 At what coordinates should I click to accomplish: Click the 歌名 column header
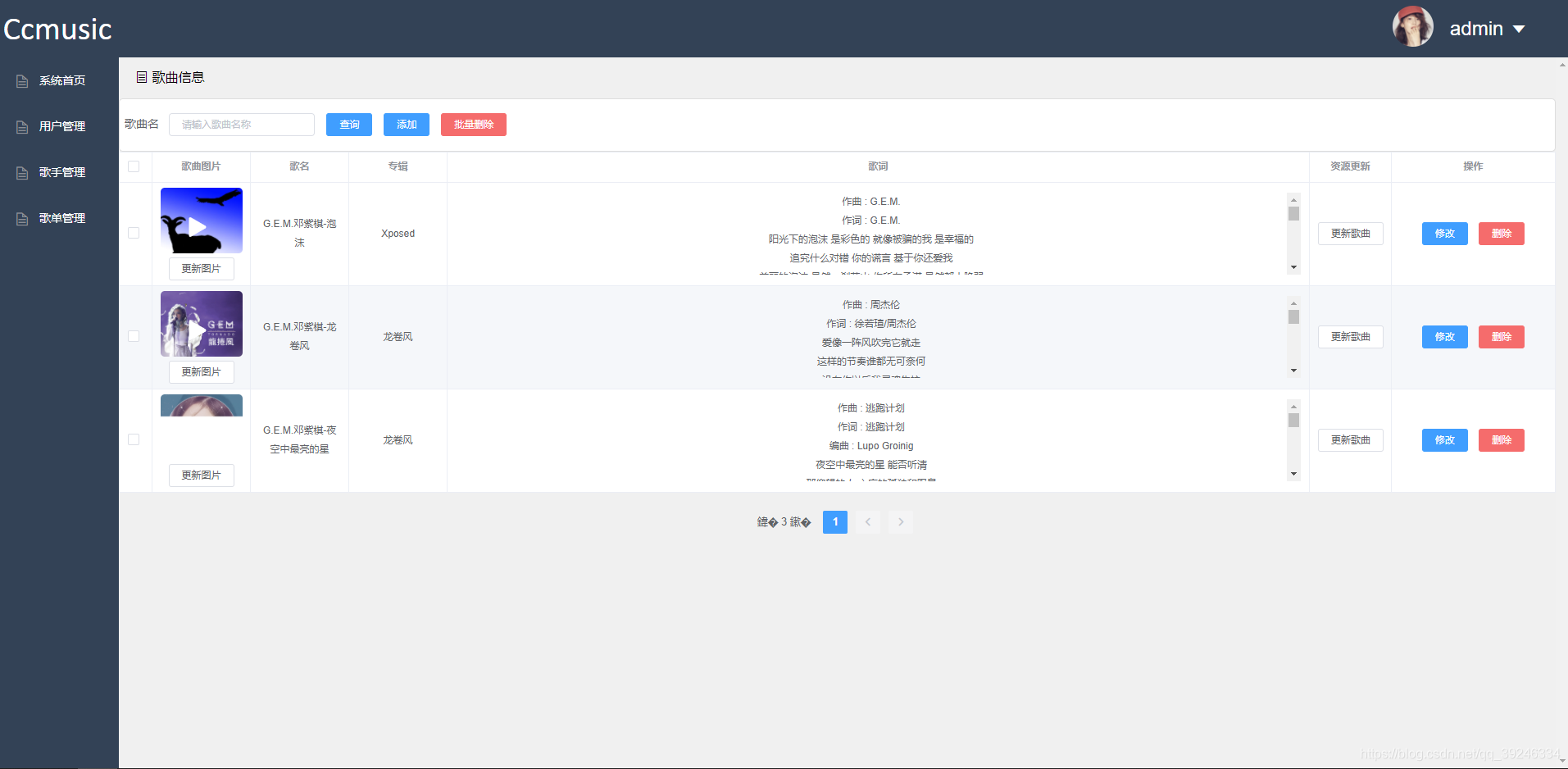tap(300, 166)
